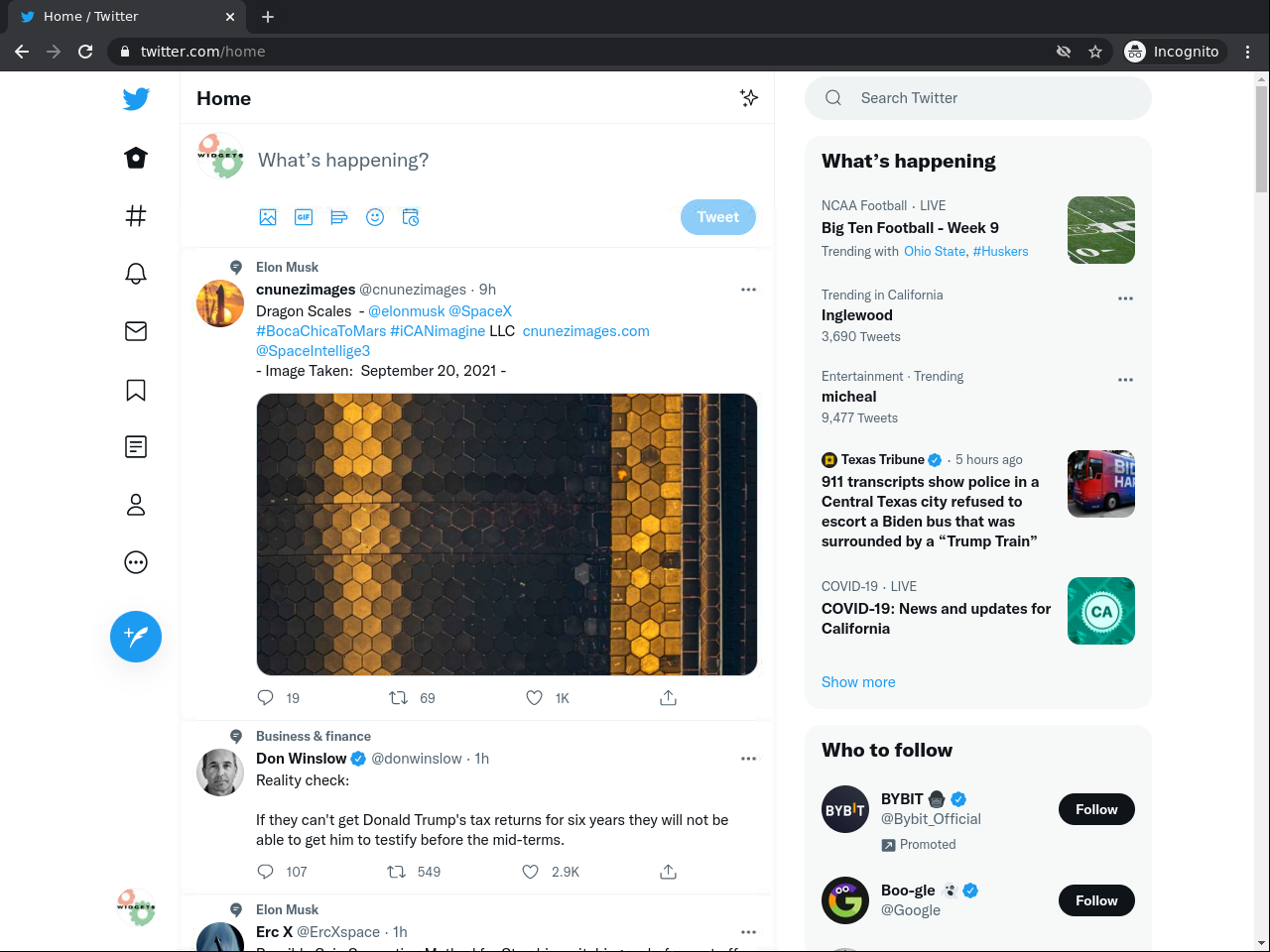Add a GIF to the tweet
This screenshot has width=1270, height=952.
coord(304,217)
